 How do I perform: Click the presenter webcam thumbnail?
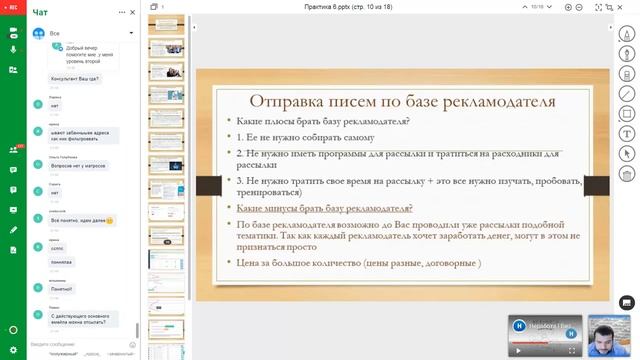pyautogui.click(x=609, y=336)
